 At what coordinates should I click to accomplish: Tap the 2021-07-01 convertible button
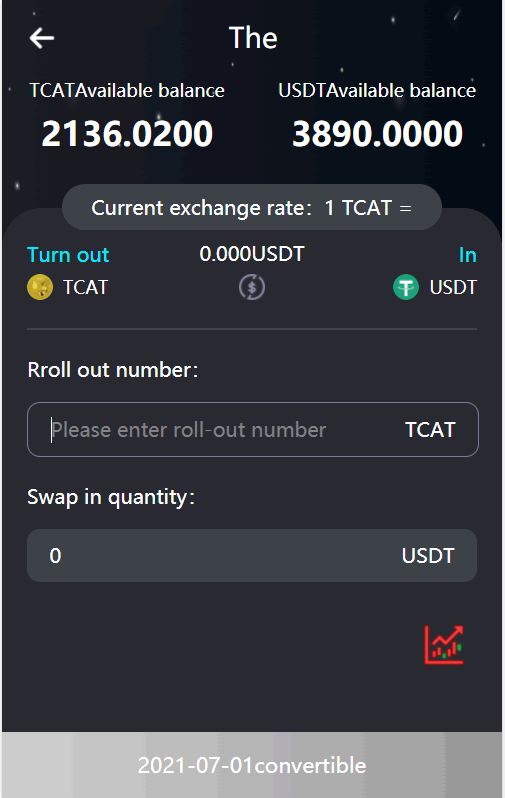pyautogui.click(x=252, y=765)
